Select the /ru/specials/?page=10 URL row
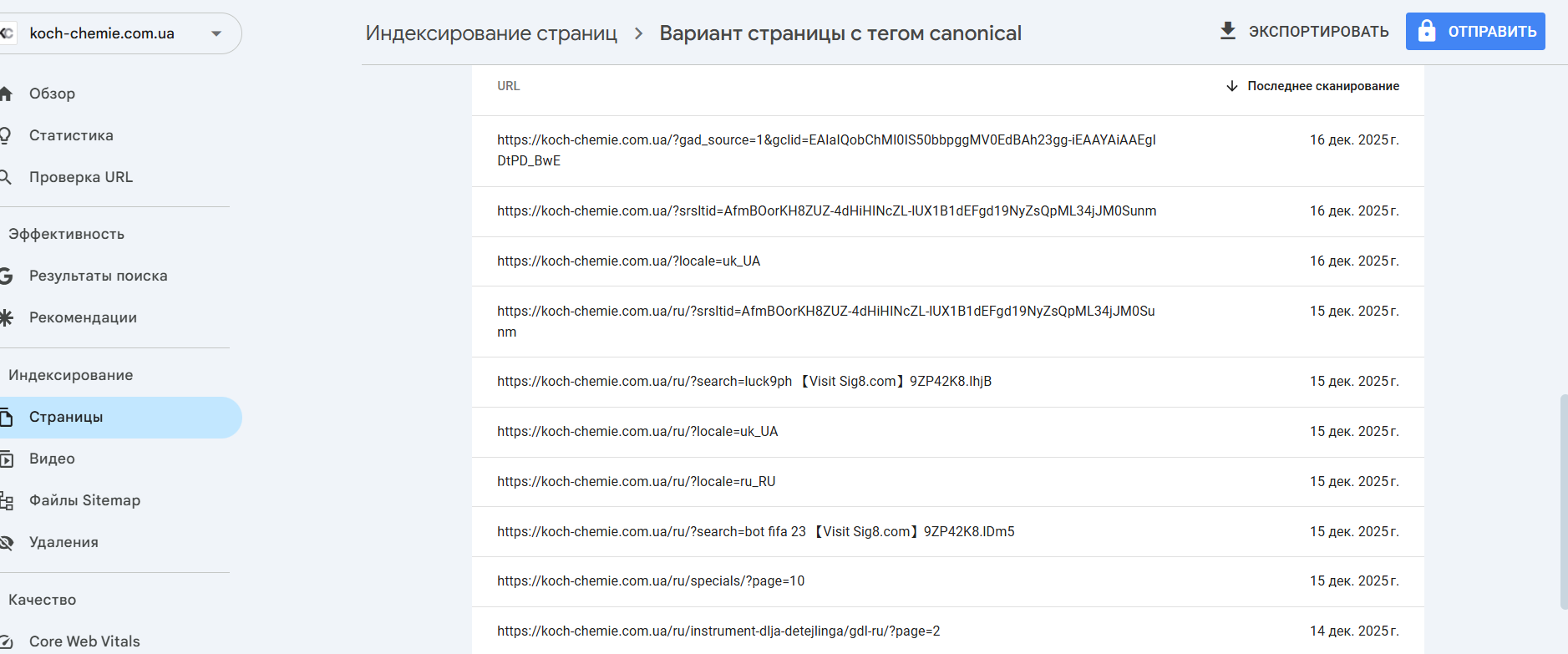Image resolution: width=1568 pixels, height=654 pixels. tap(948, 581)
